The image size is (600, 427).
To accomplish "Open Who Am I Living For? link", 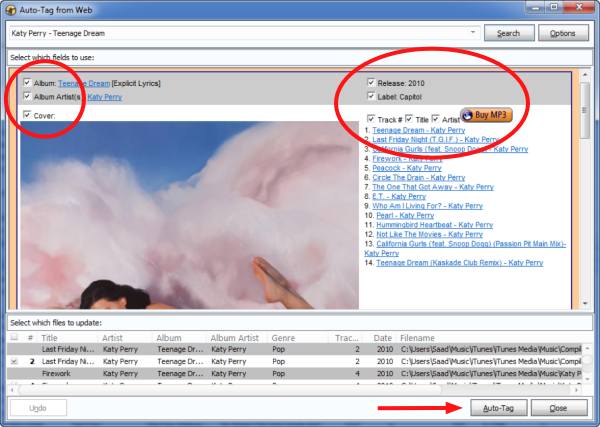I will (x=427, y=206).
